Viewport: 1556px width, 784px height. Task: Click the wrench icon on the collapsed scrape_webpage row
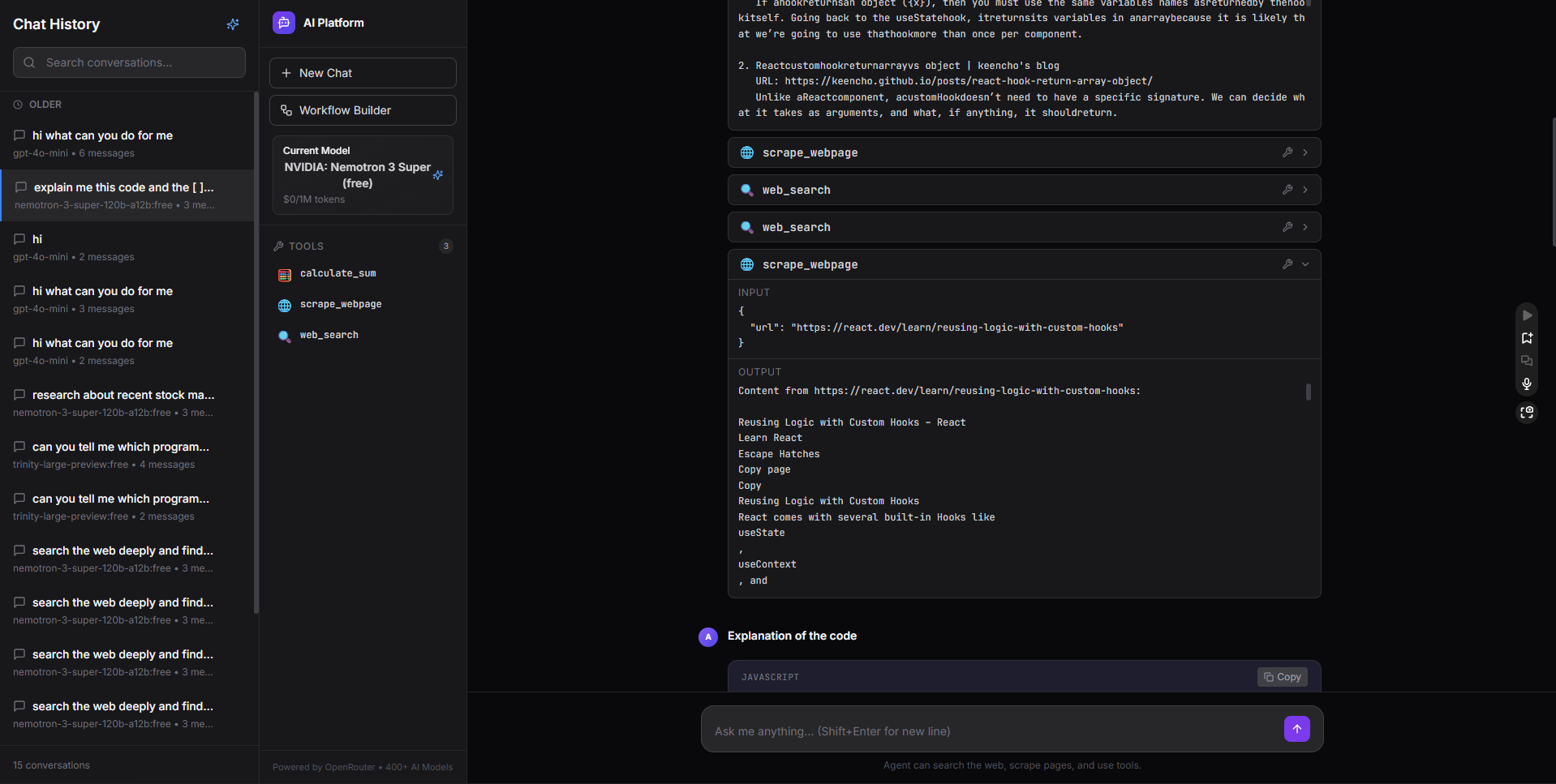point(1287,152)
